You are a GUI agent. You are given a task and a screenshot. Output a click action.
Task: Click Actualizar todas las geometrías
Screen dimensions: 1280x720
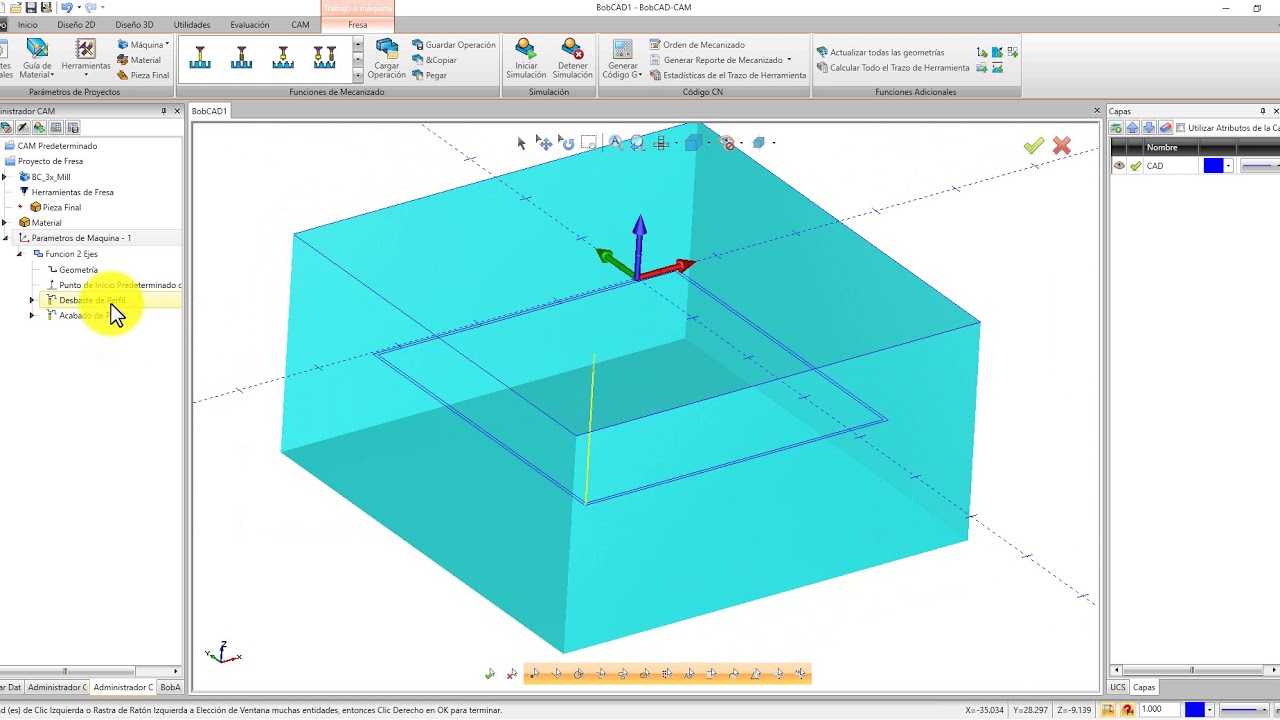(880, 52)
